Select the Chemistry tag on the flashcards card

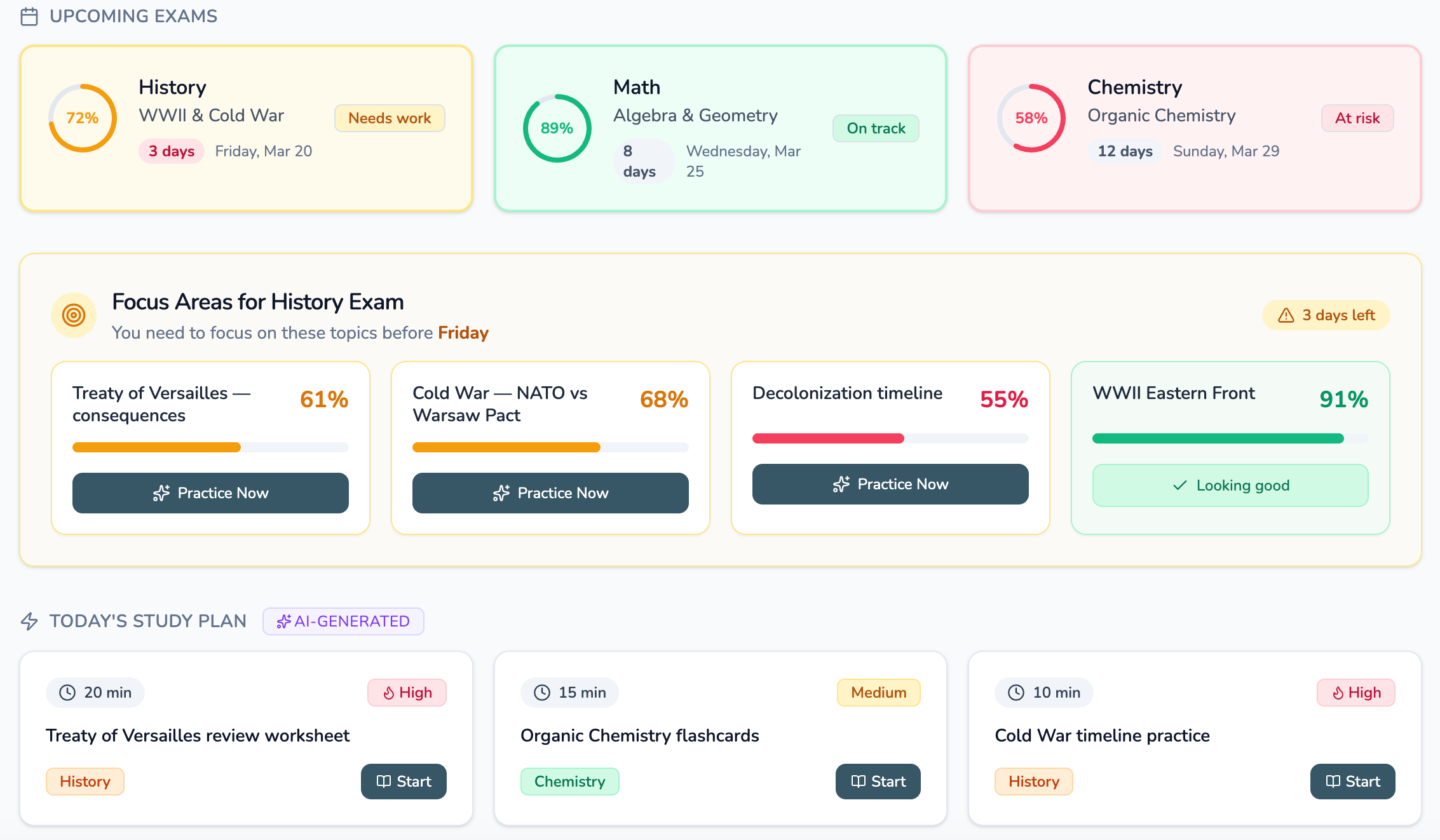(x=569, y=782)
